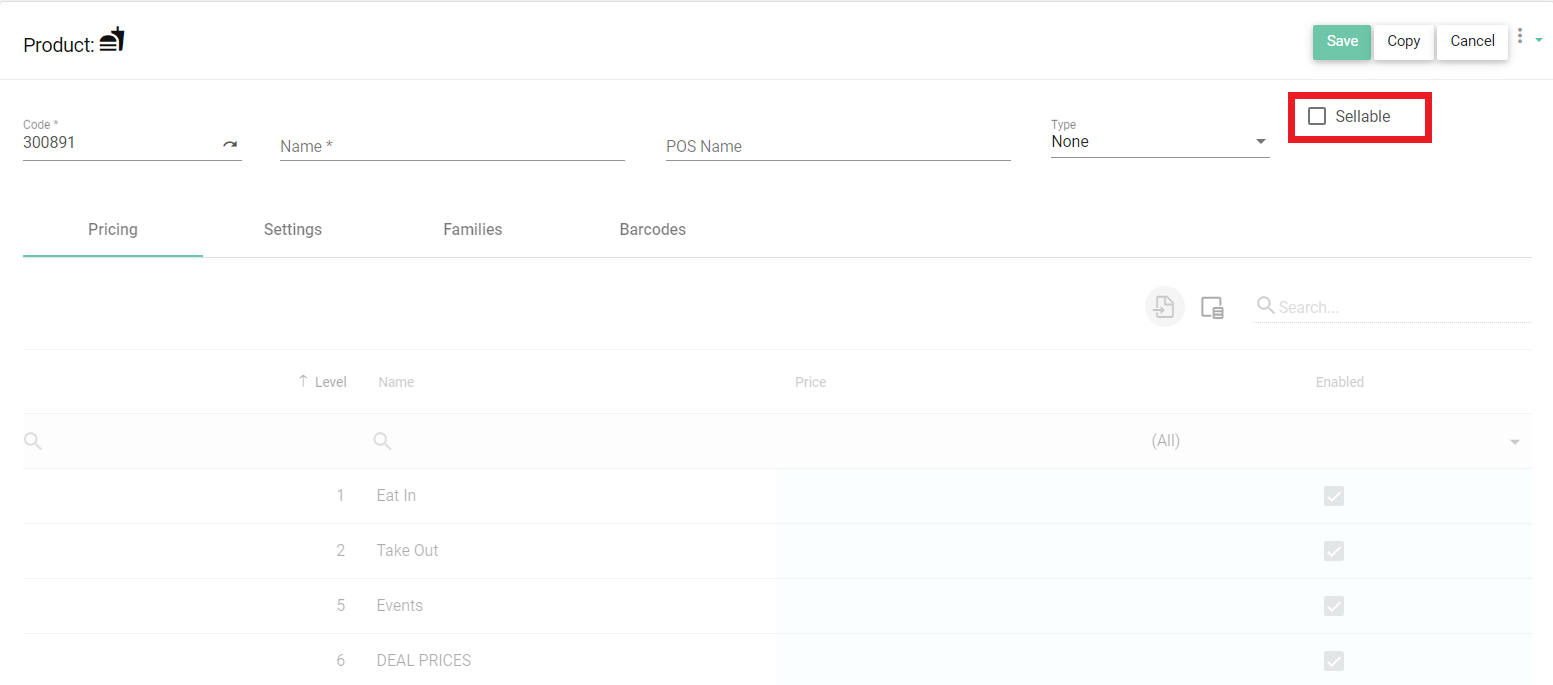Viewport: 1553px width, 685px height.
Task: Click the magnifier icon in the Name filter
Action: (x=381, y=441)
